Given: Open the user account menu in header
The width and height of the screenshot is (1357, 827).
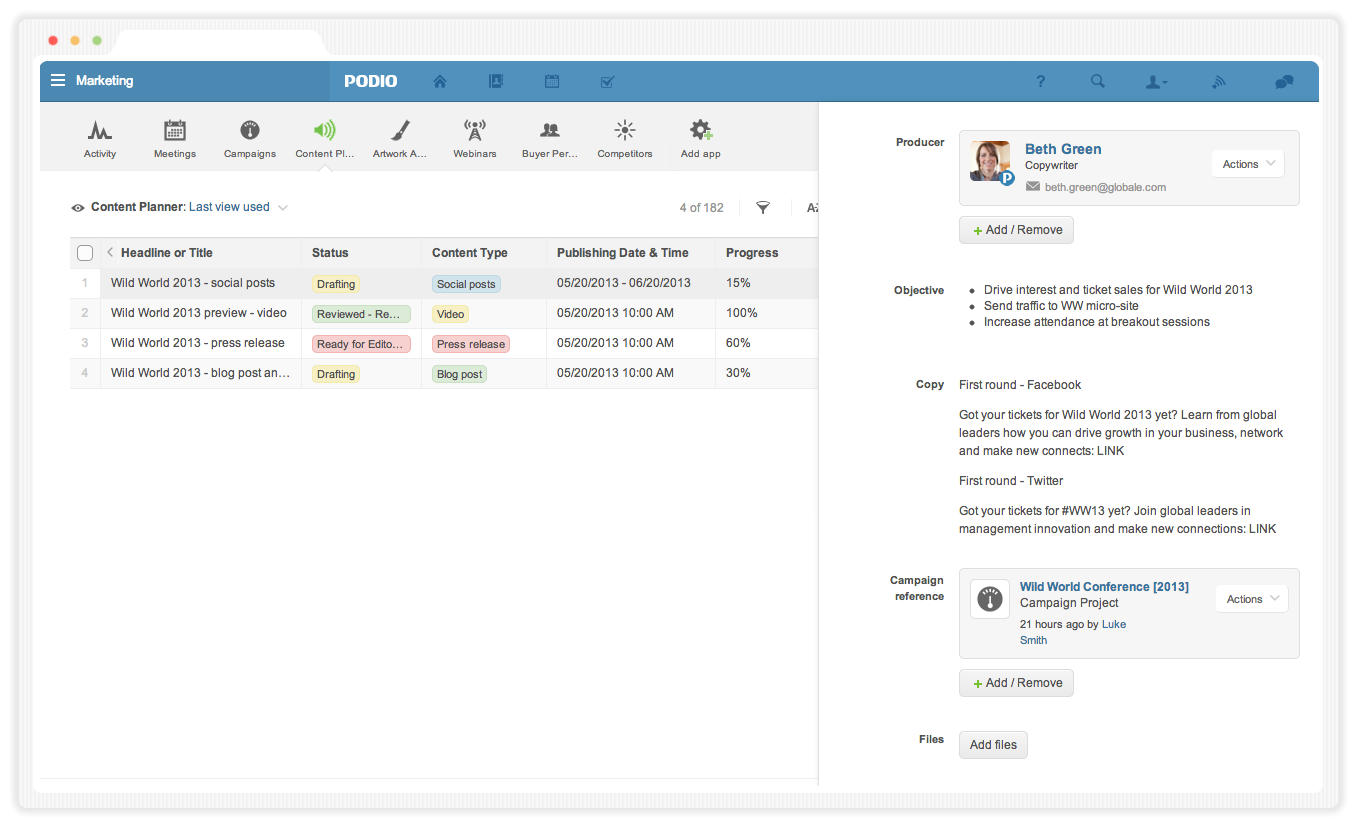Looking at the screenshot, I should point(1156,82).
